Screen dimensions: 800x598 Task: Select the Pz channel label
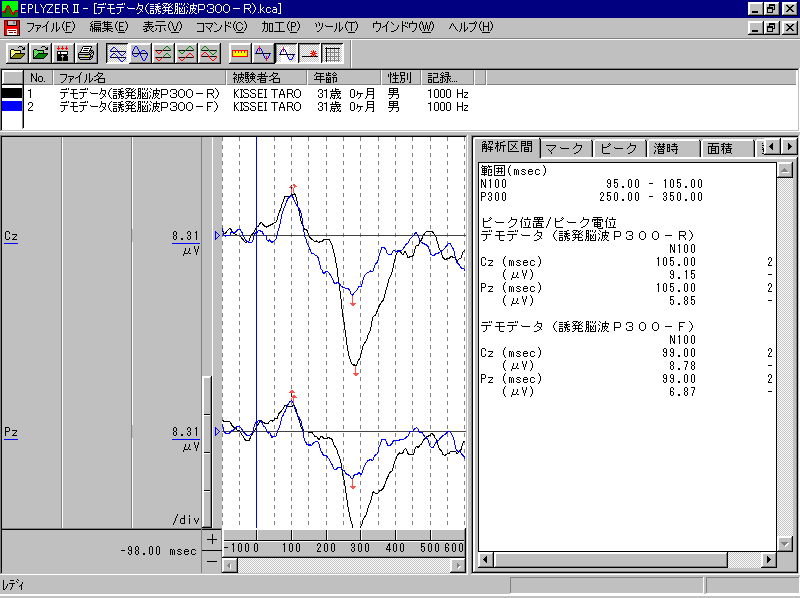[x=11, y=432]
